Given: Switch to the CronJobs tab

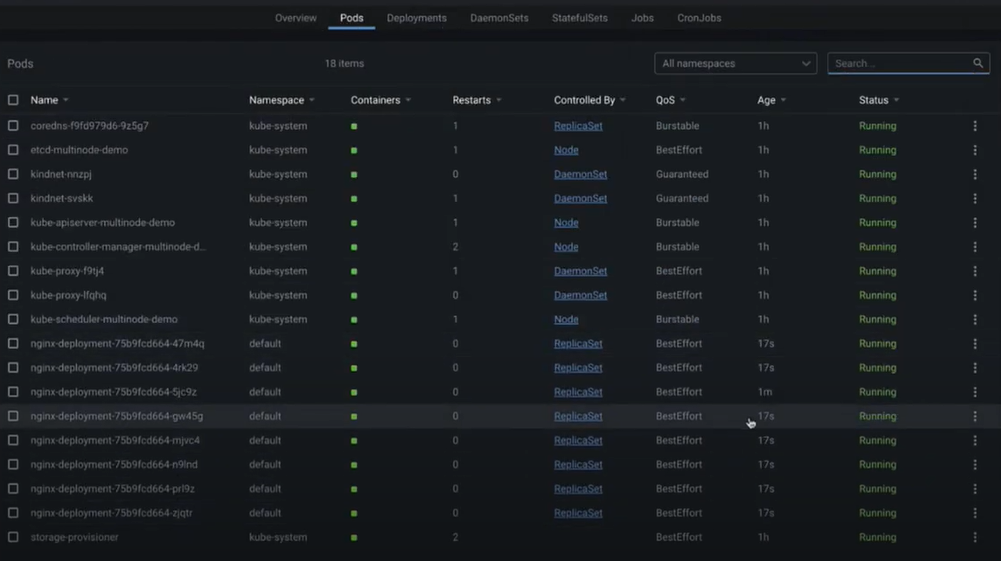Looking at the screenshot, I should pyautogui.click(x=699, y=18).
